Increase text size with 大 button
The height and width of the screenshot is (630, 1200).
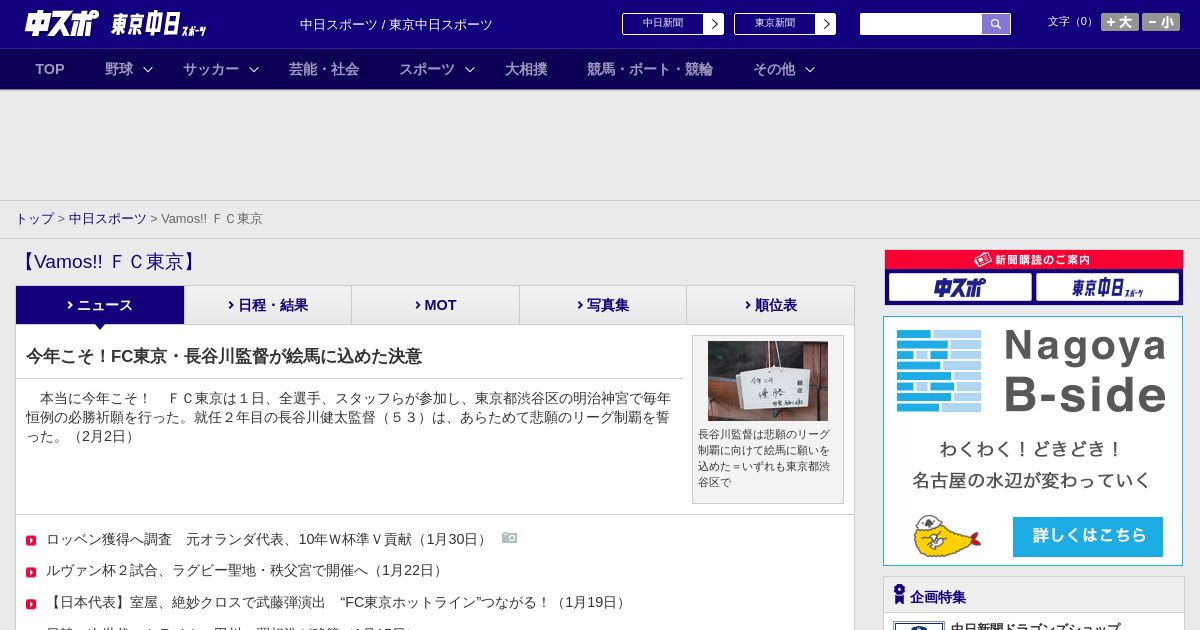[1120, 22]
